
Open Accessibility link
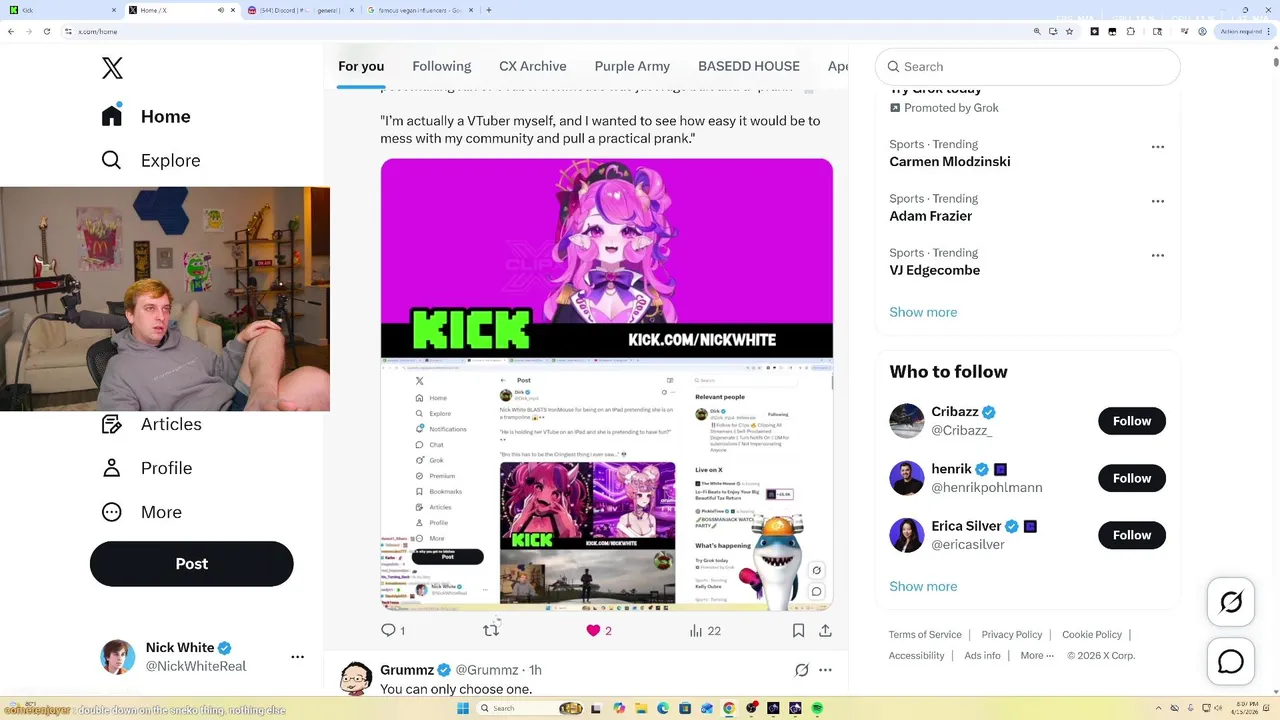tap(916, 656)
